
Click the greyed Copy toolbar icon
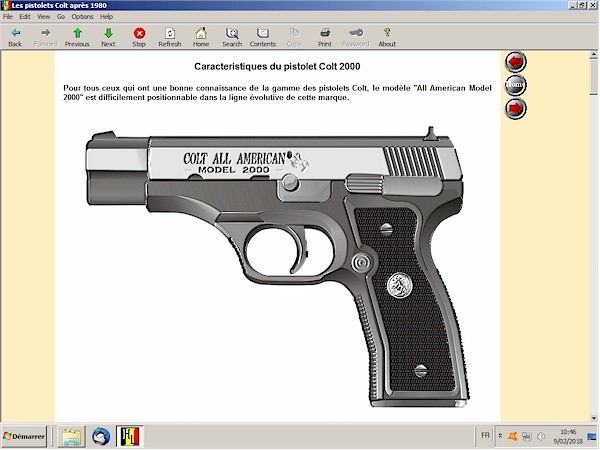coord(294,37)
